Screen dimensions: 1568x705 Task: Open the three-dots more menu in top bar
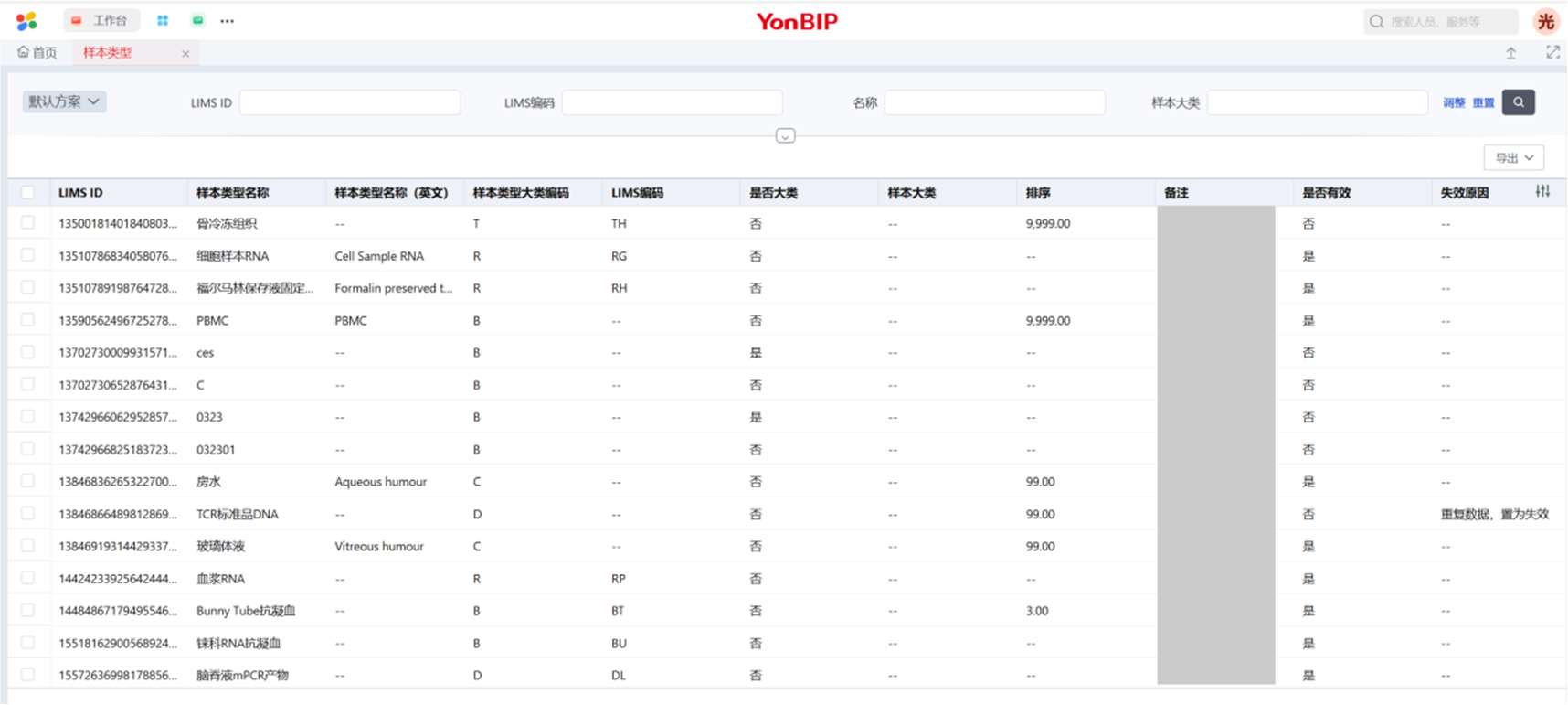[228, 21]
